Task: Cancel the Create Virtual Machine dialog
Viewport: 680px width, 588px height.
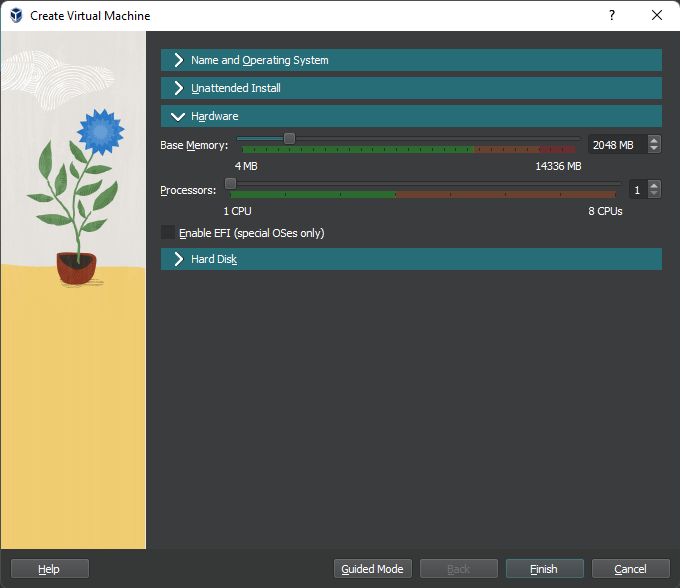Action: 630,569
